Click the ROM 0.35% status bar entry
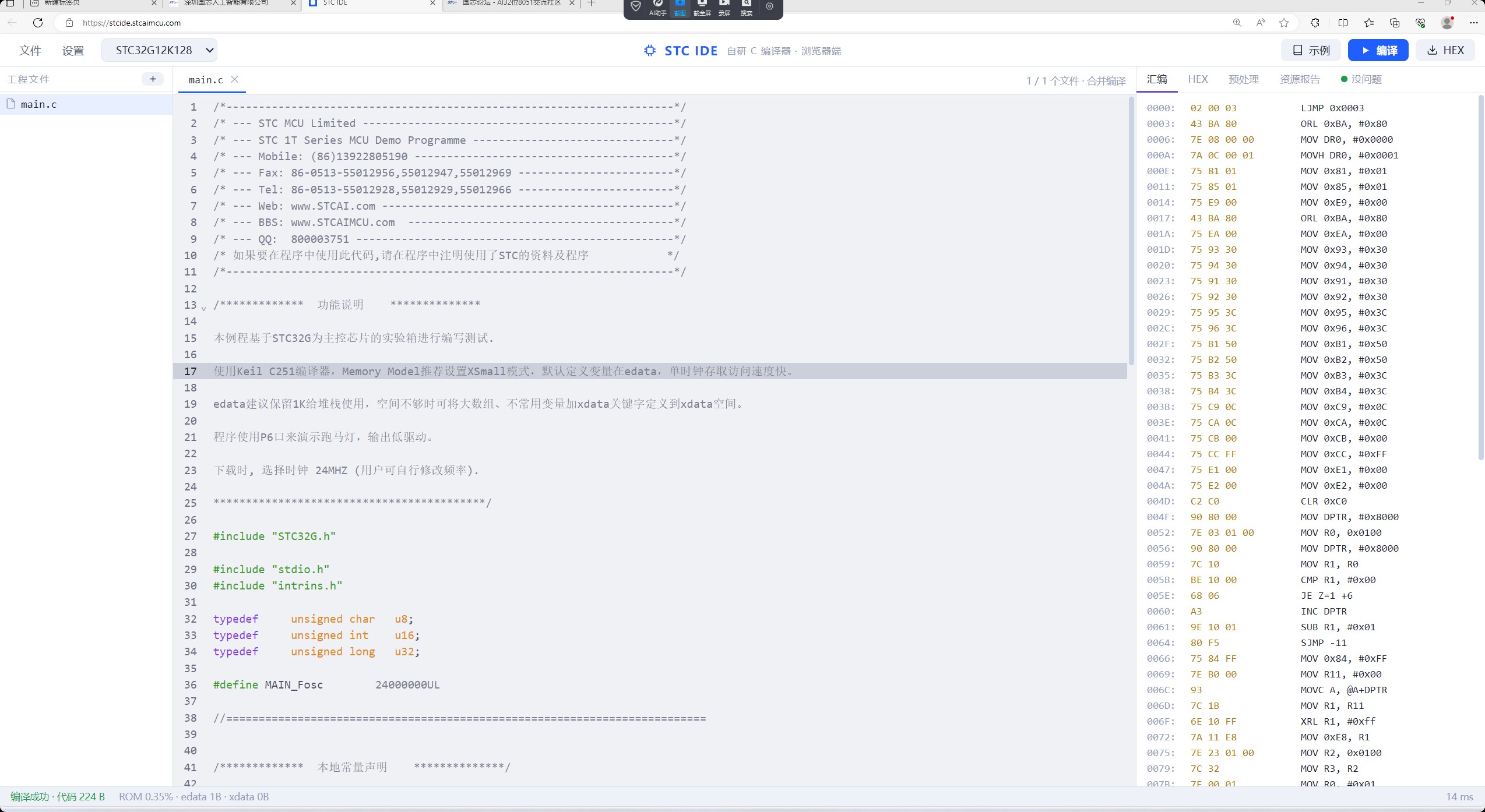Screen dimensions: 1485x812 coord(193,797)
